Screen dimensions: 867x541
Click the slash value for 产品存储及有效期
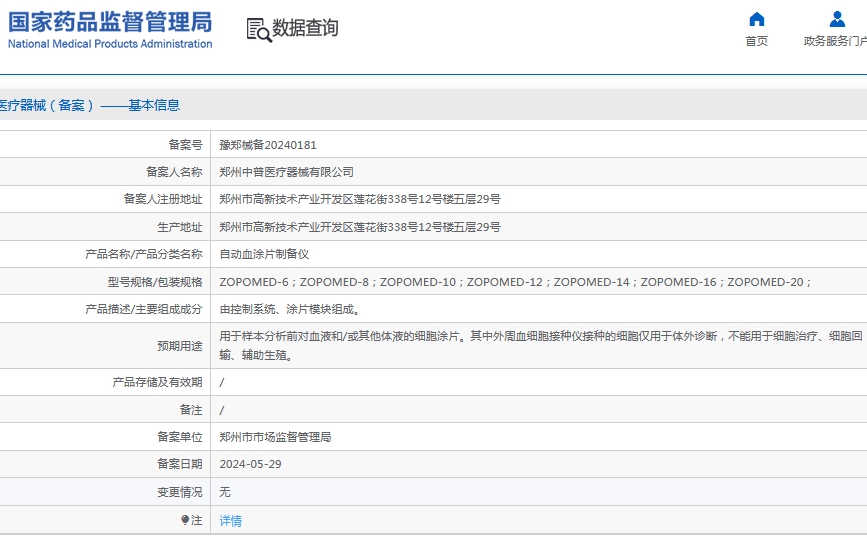point(222,383)
